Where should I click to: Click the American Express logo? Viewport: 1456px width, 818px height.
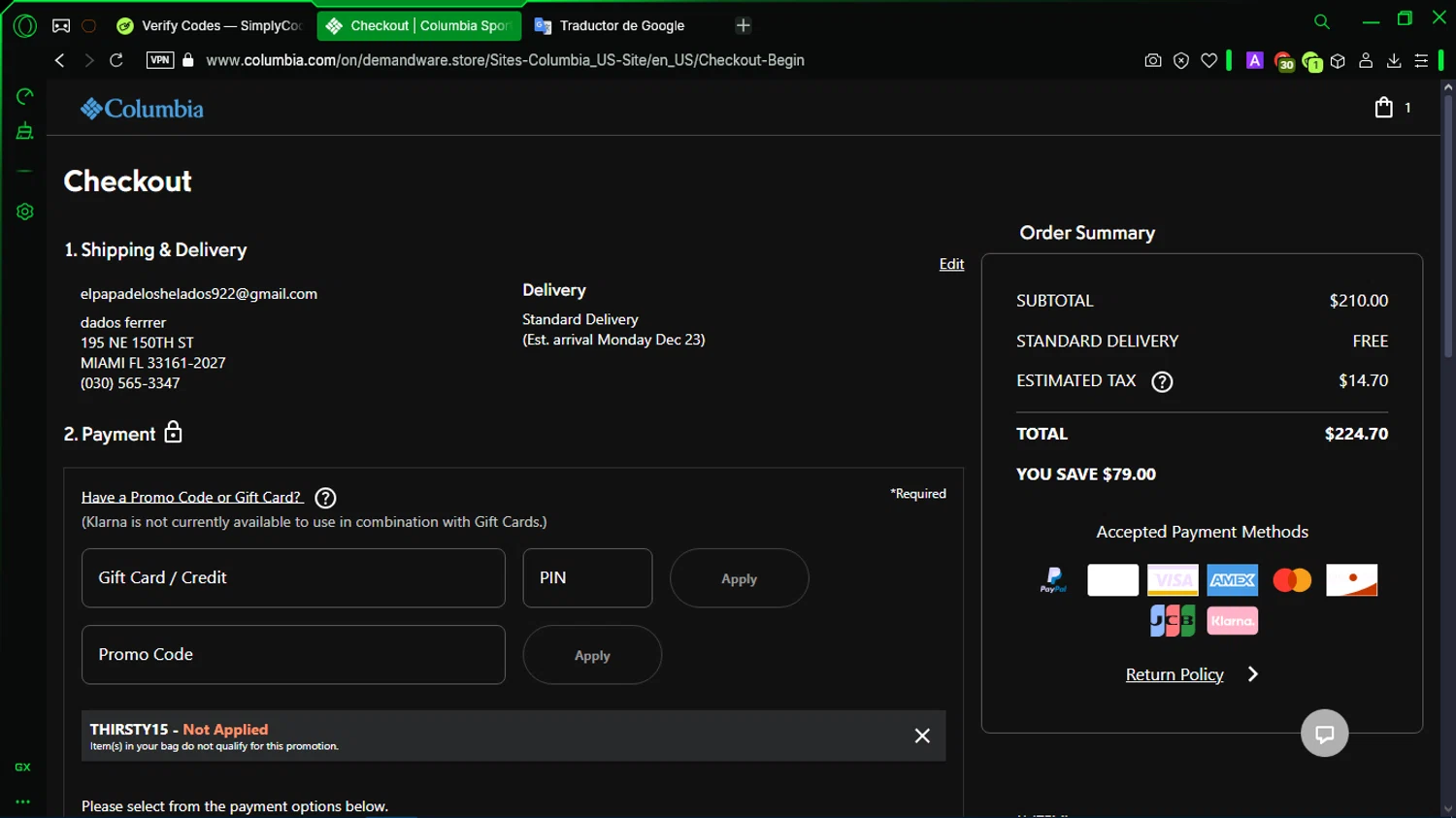(x=1233, y=580)
